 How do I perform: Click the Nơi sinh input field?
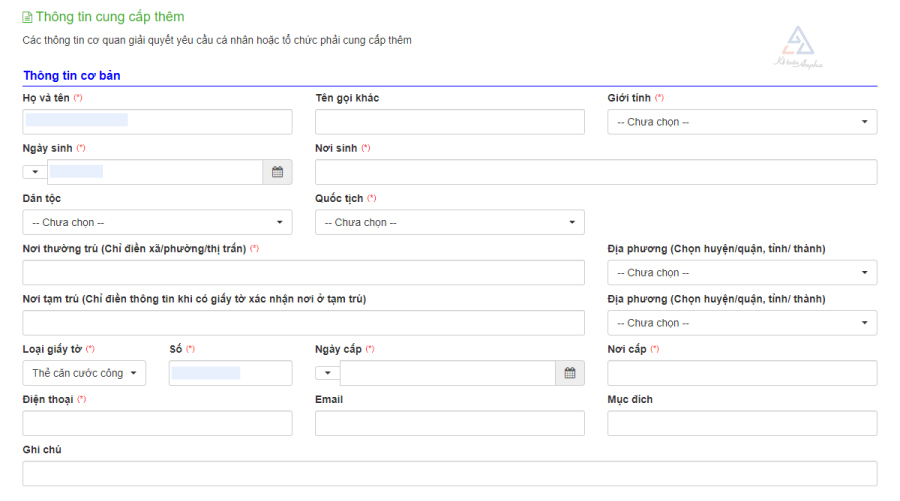(596, 172)
